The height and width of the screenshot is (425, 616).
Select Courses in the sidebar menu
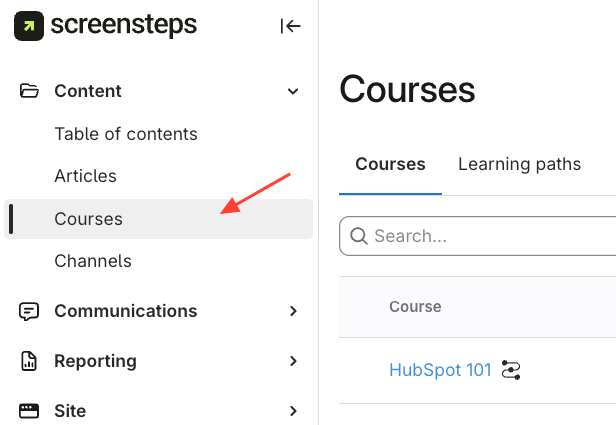(89, 219)
